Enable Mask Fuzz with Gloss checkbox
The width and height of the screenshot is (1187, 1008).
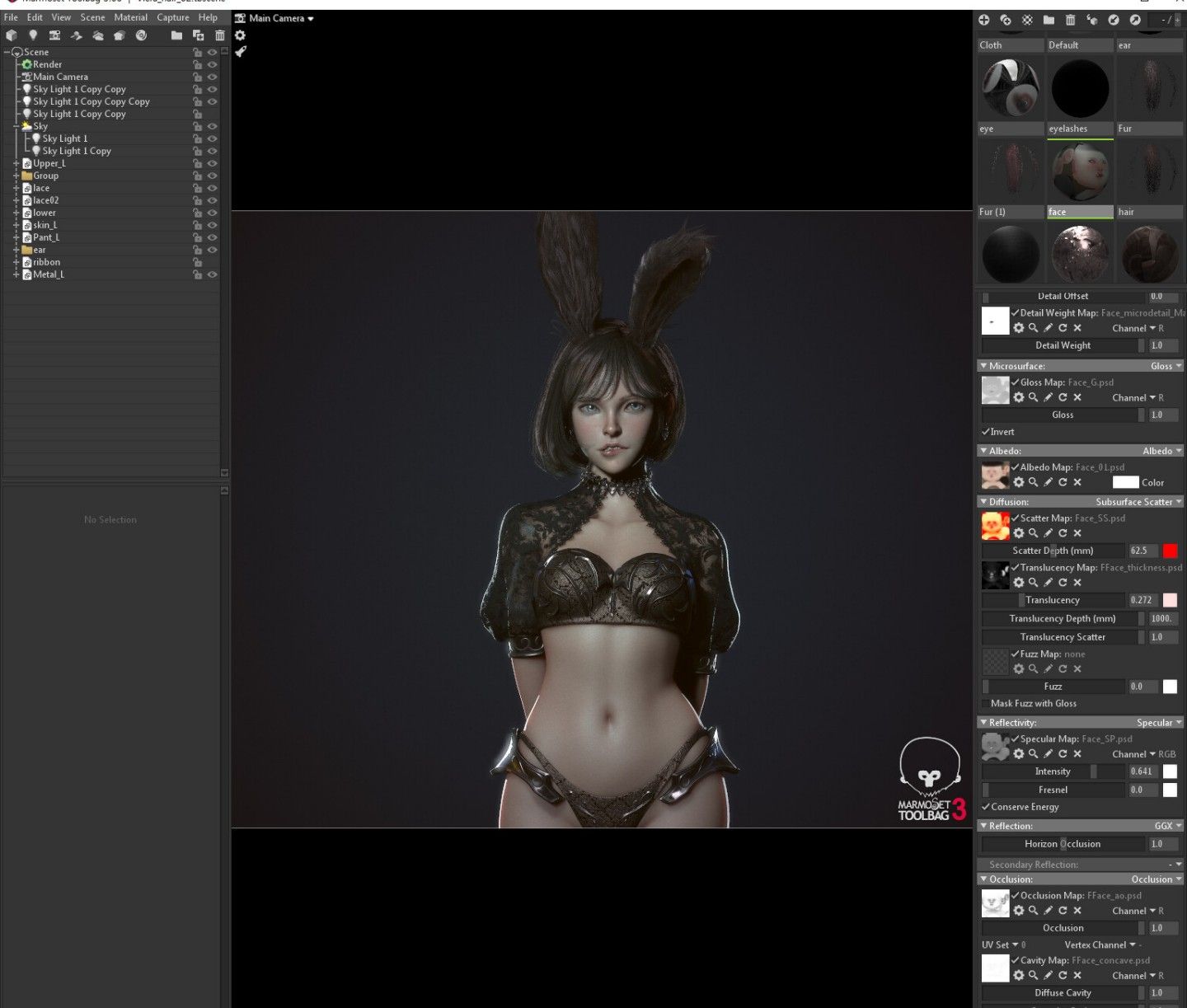986,704
